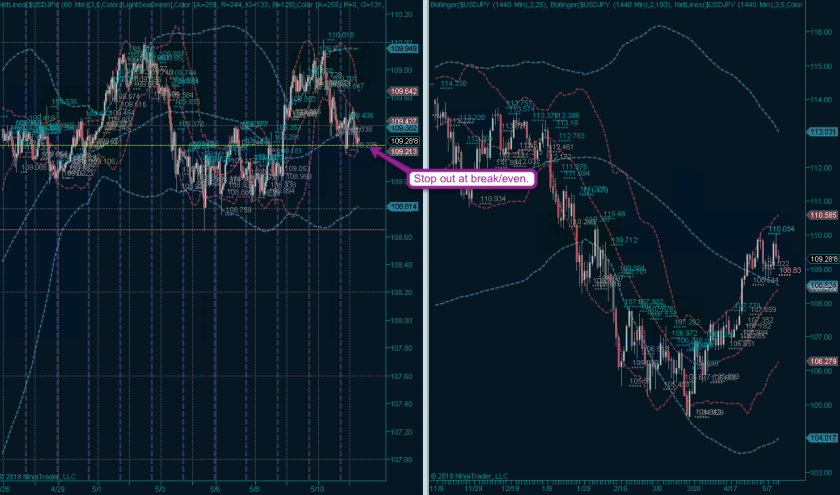
Task: Click the 1/9 date on the daily time axis
Action: pyautogui.click(x=547, y=489)
